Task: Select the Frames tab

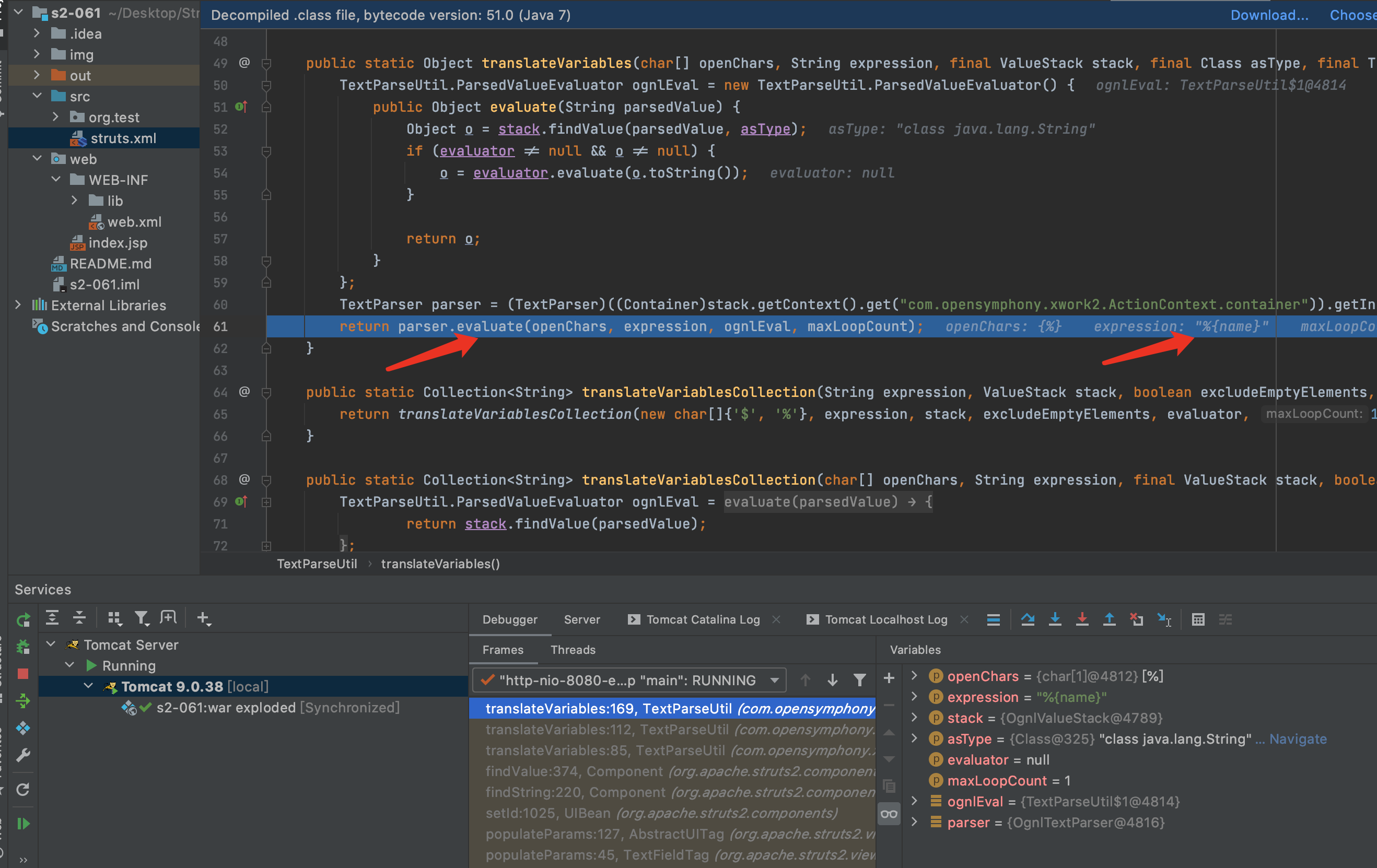Action: pyautogui.click(x=503, y=650)
